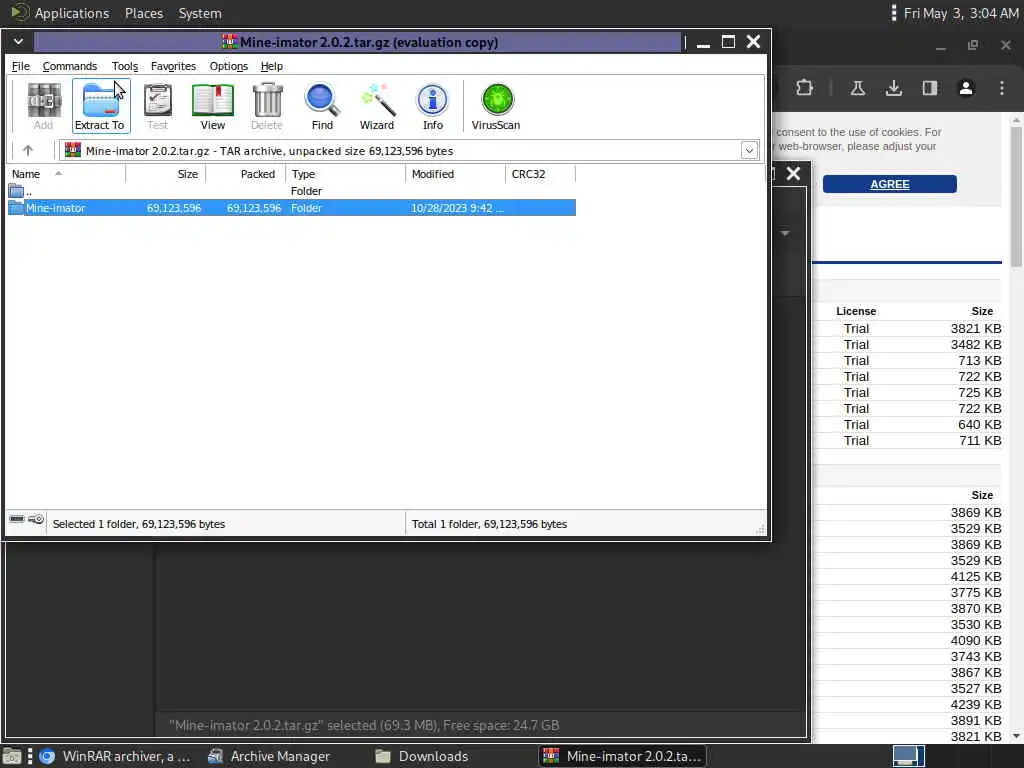Open System panel menu
This screenshot has width=1024, height=768.
coord(200,13)
